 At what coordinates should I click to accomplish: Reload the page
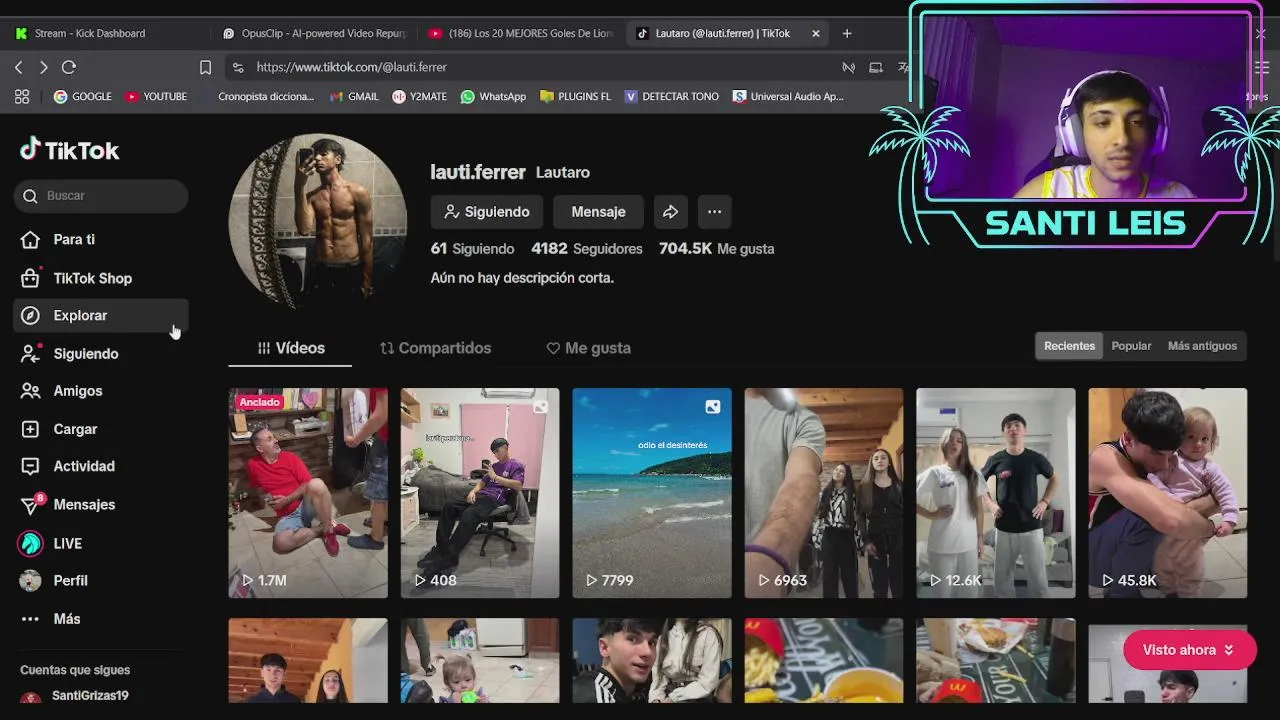pos(69,67)
